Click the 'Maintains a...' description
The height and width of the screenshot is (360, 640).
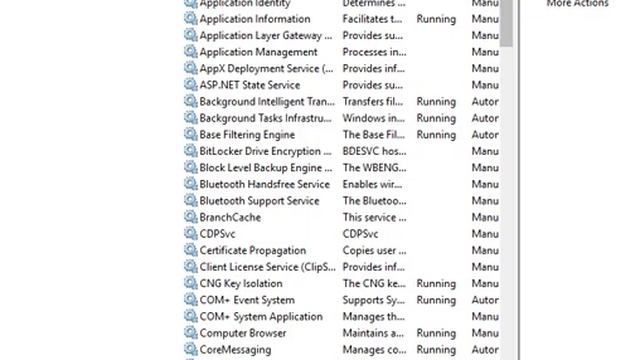click(x=373, y=333)
